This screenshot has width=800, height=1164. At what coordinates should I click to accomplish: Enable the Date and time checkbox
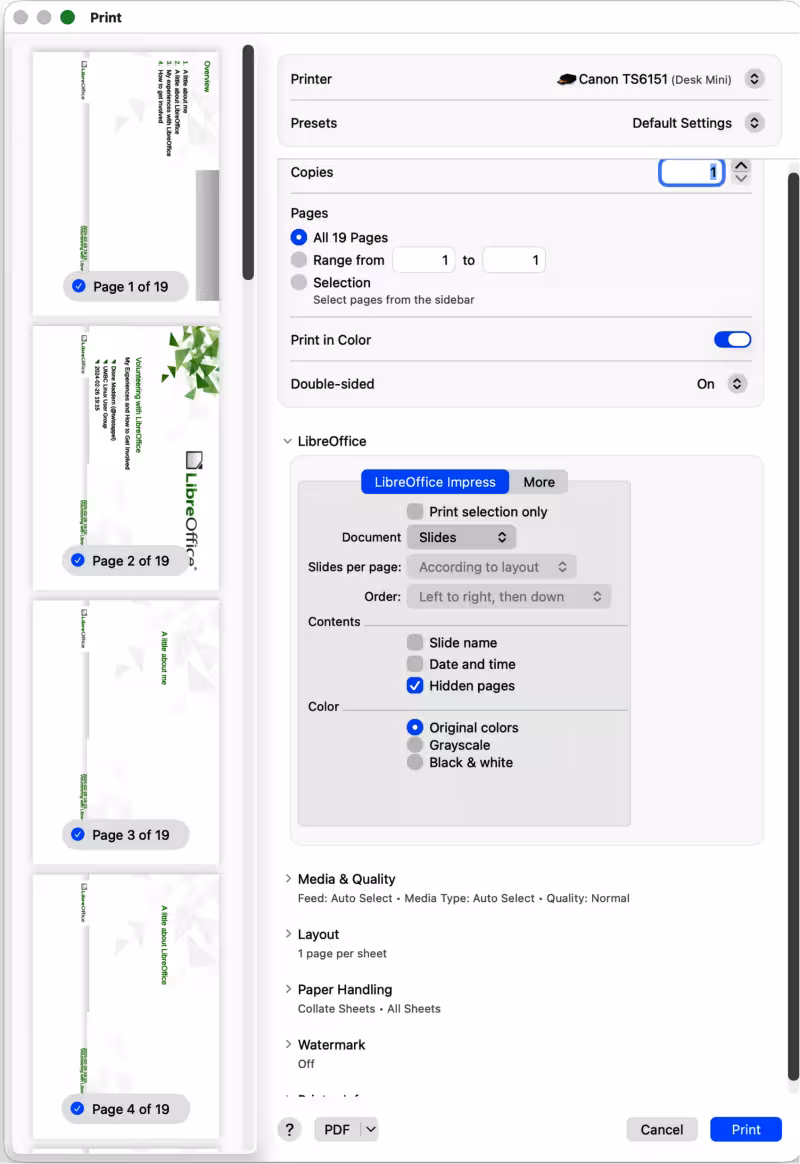(415, 664)
